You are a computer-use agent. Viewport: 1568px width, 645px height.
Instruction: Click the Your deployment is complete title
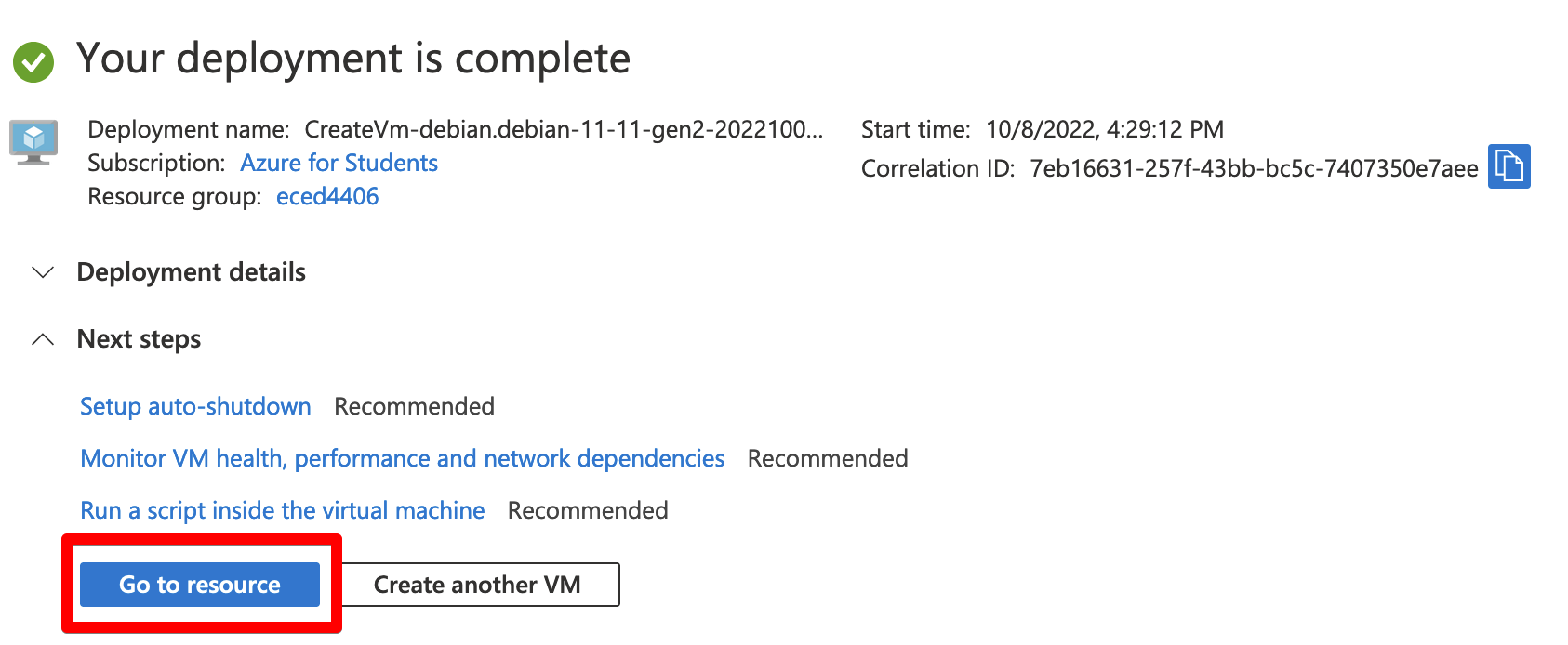pos(353,59)
